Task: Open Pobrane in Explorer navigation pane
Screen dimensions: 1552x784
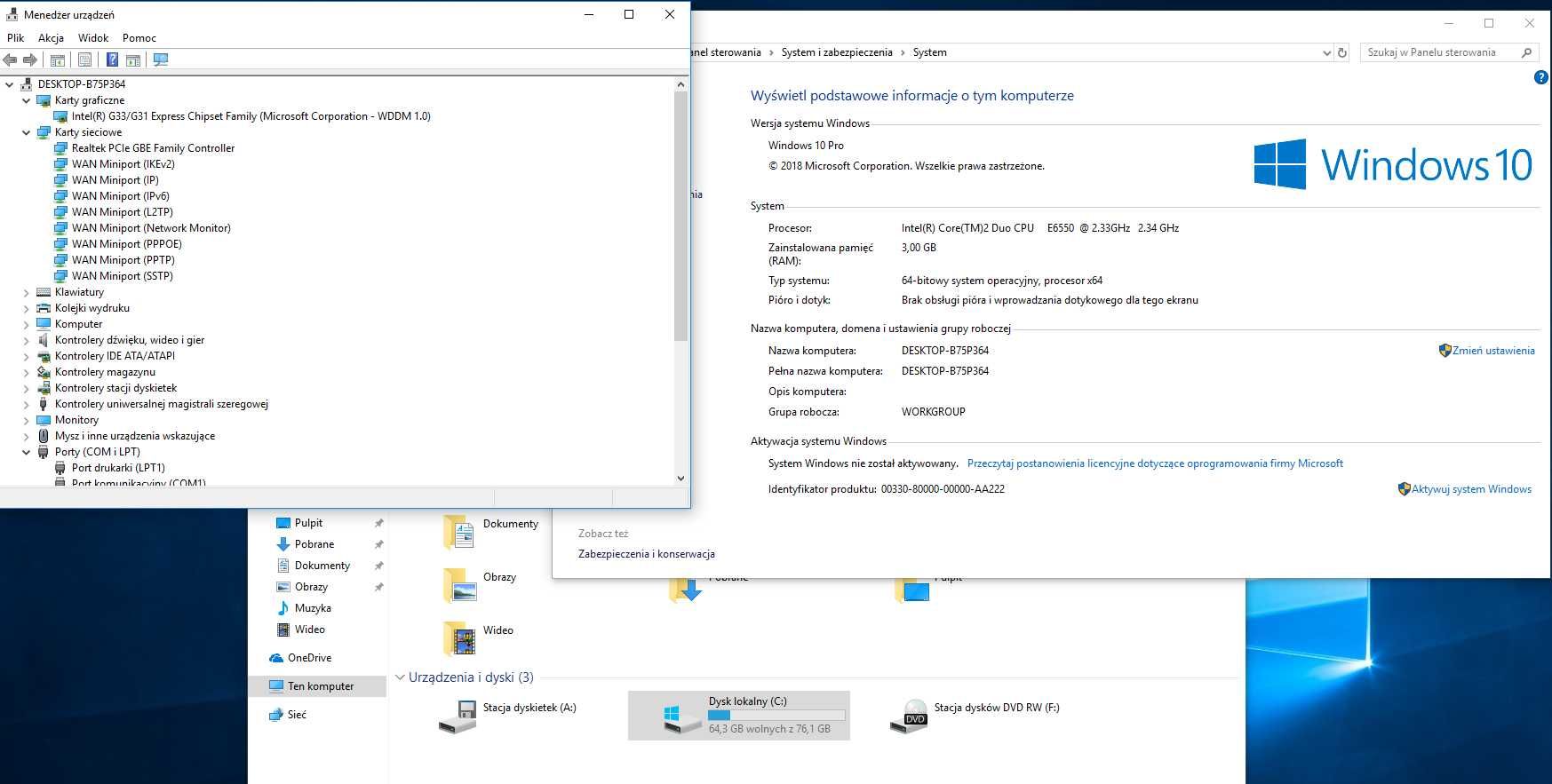Action: click(x=314, y=544)
